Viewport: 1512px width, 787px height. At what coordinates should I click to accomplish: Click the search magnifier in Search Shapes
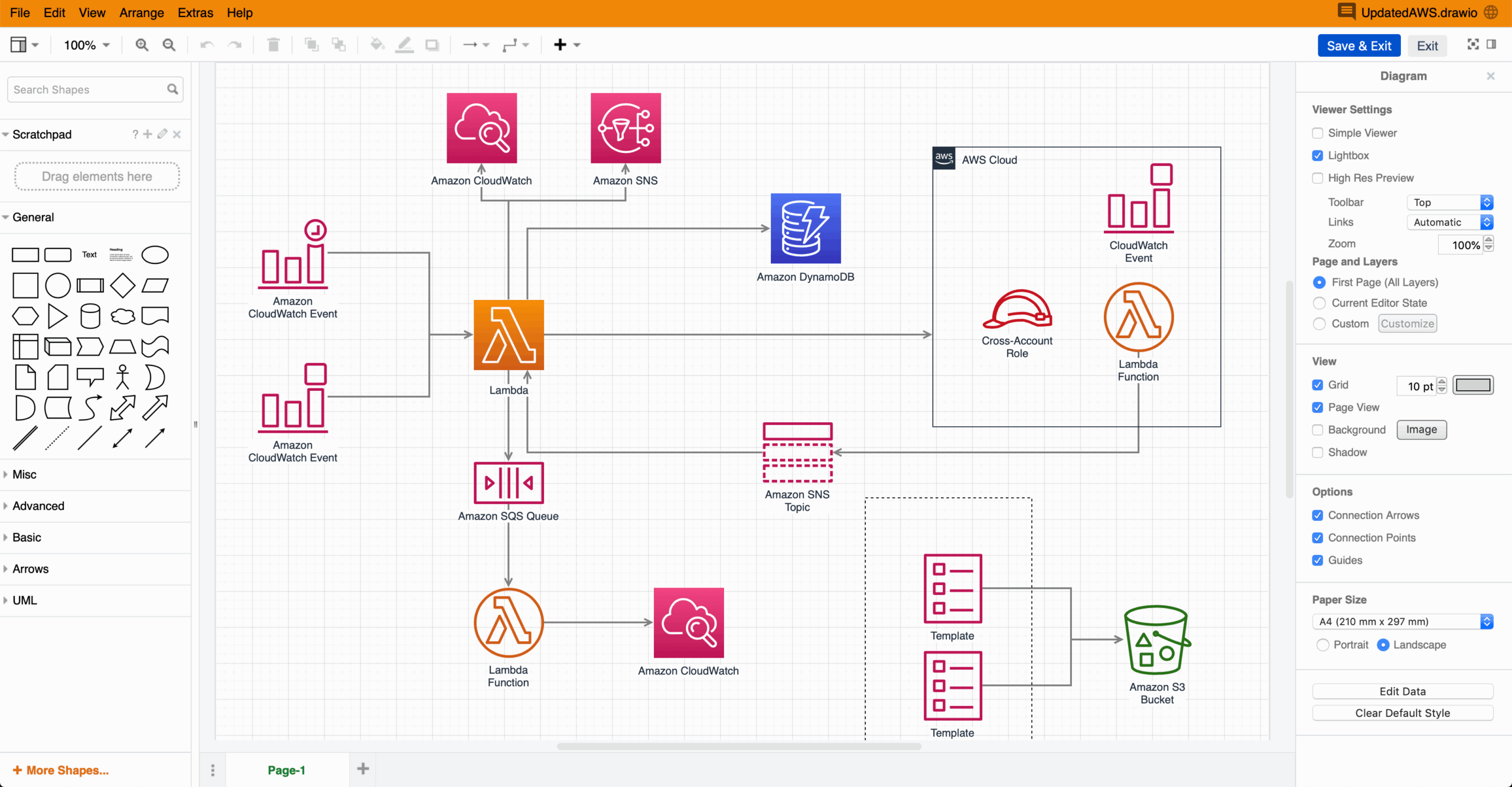(x=172, y=89)
